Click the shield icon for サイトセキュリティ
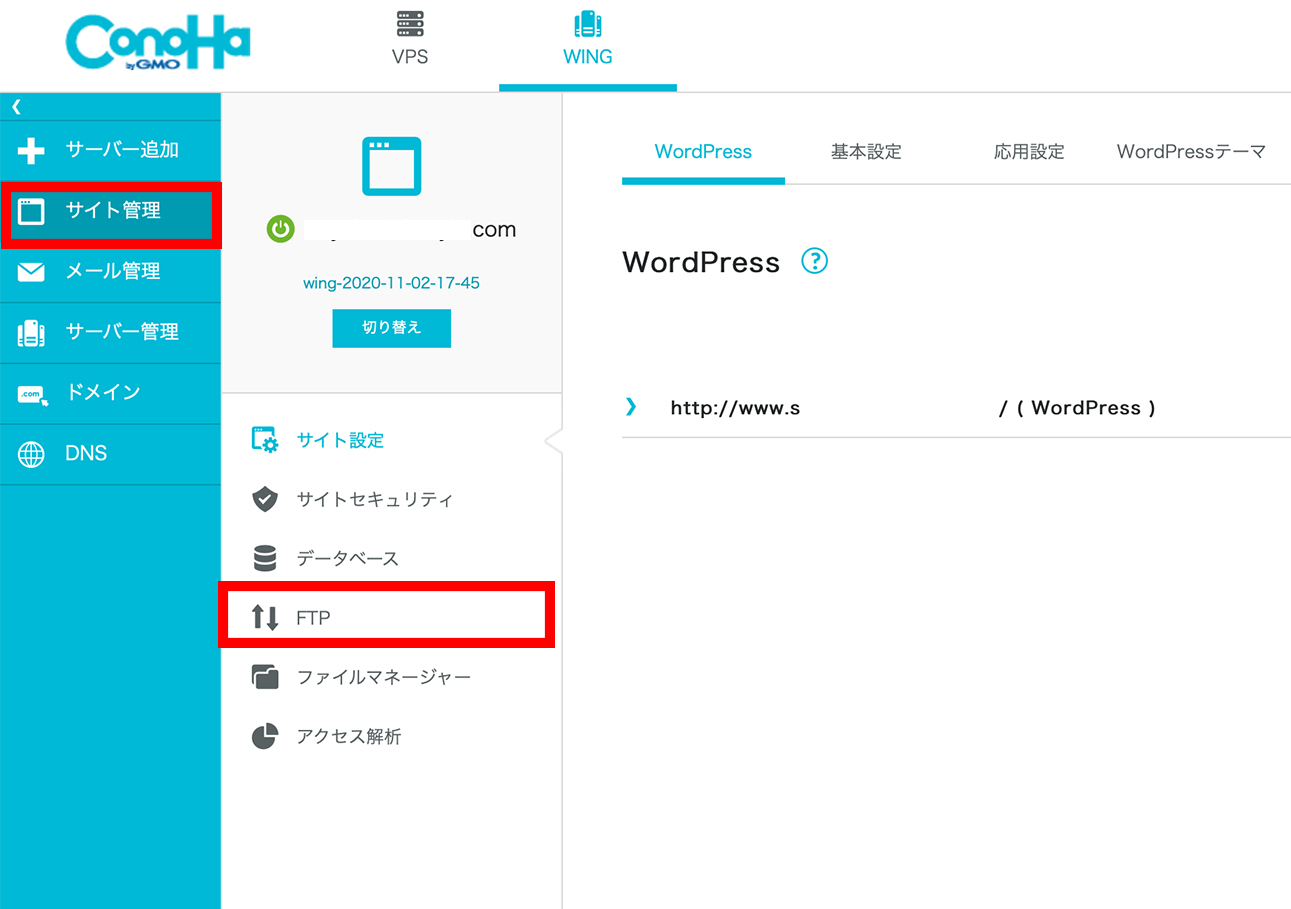 pos(265,499)
